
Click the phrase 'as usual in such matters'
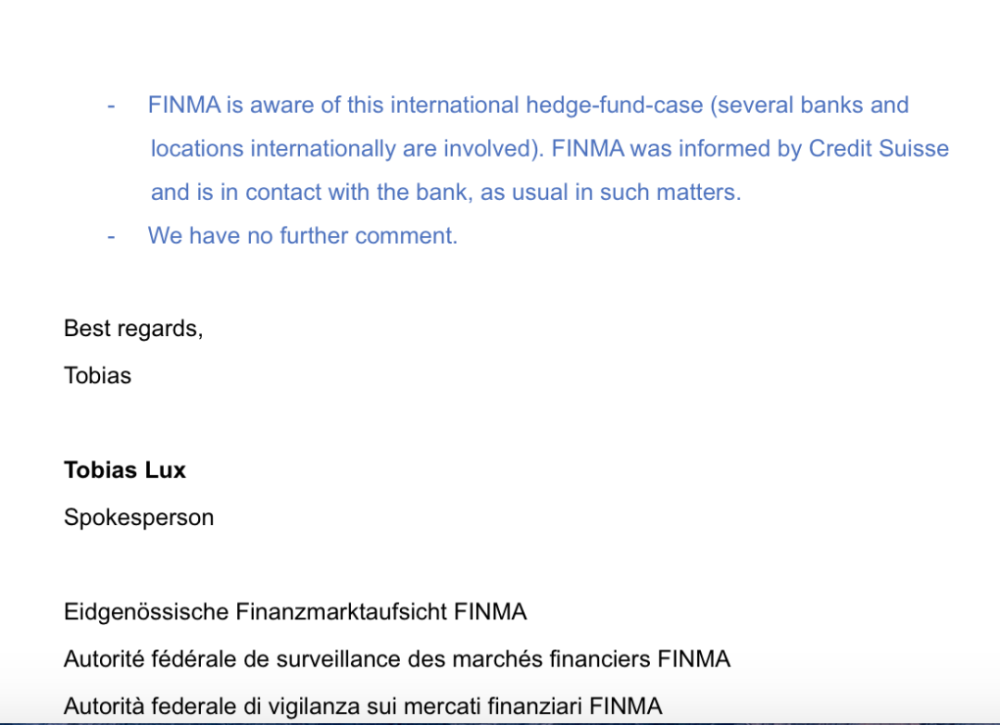coord(611,192)
